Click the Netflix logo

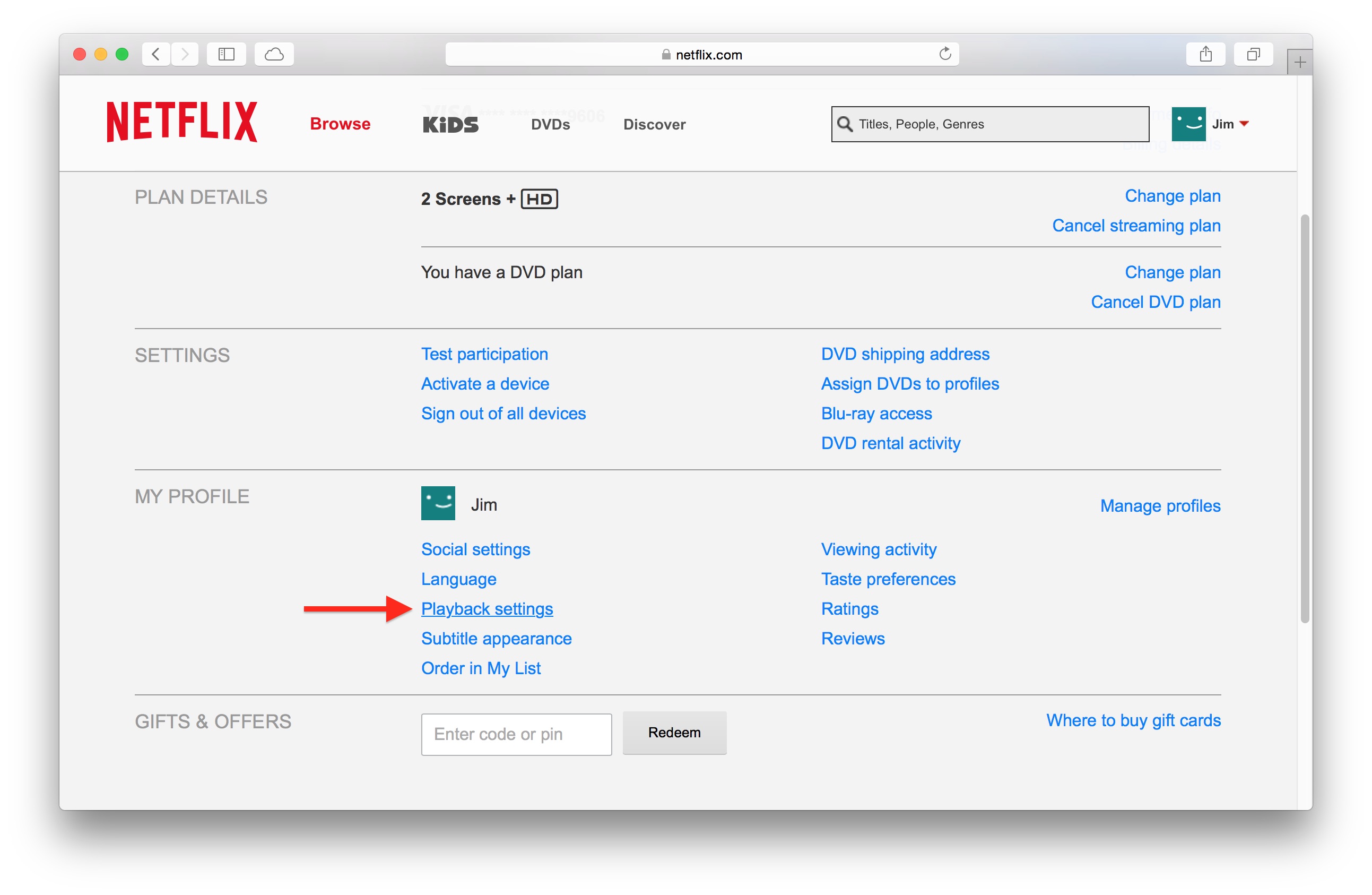[182, 122]
